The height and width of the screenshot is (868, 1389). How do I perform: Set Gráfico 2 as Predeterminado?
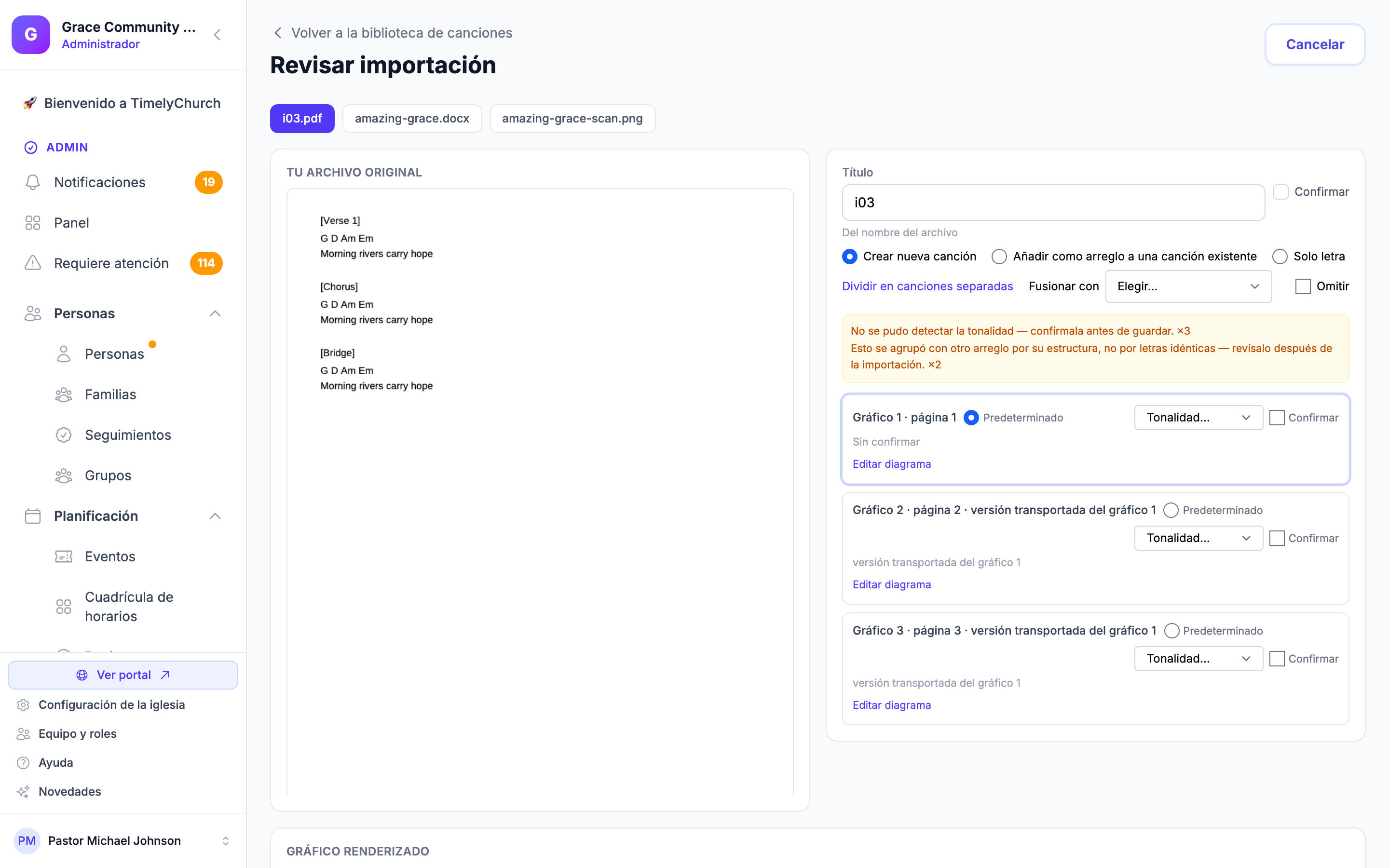point(1171,510)
